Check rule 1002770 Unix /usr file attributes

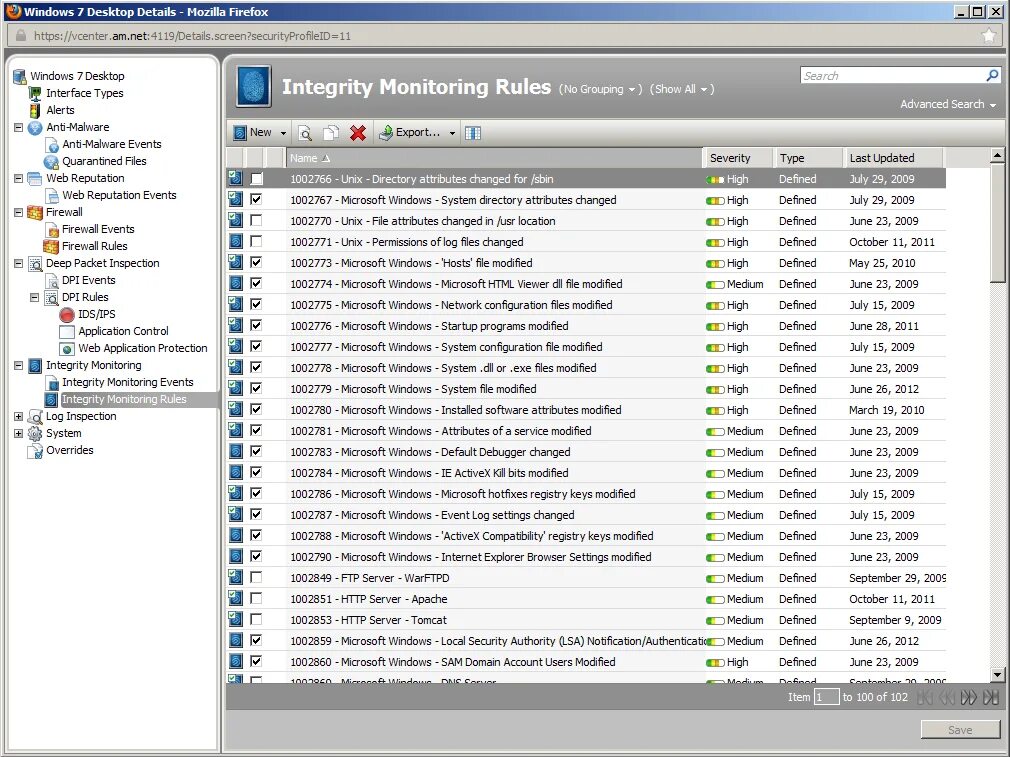(x=256, y=221)
